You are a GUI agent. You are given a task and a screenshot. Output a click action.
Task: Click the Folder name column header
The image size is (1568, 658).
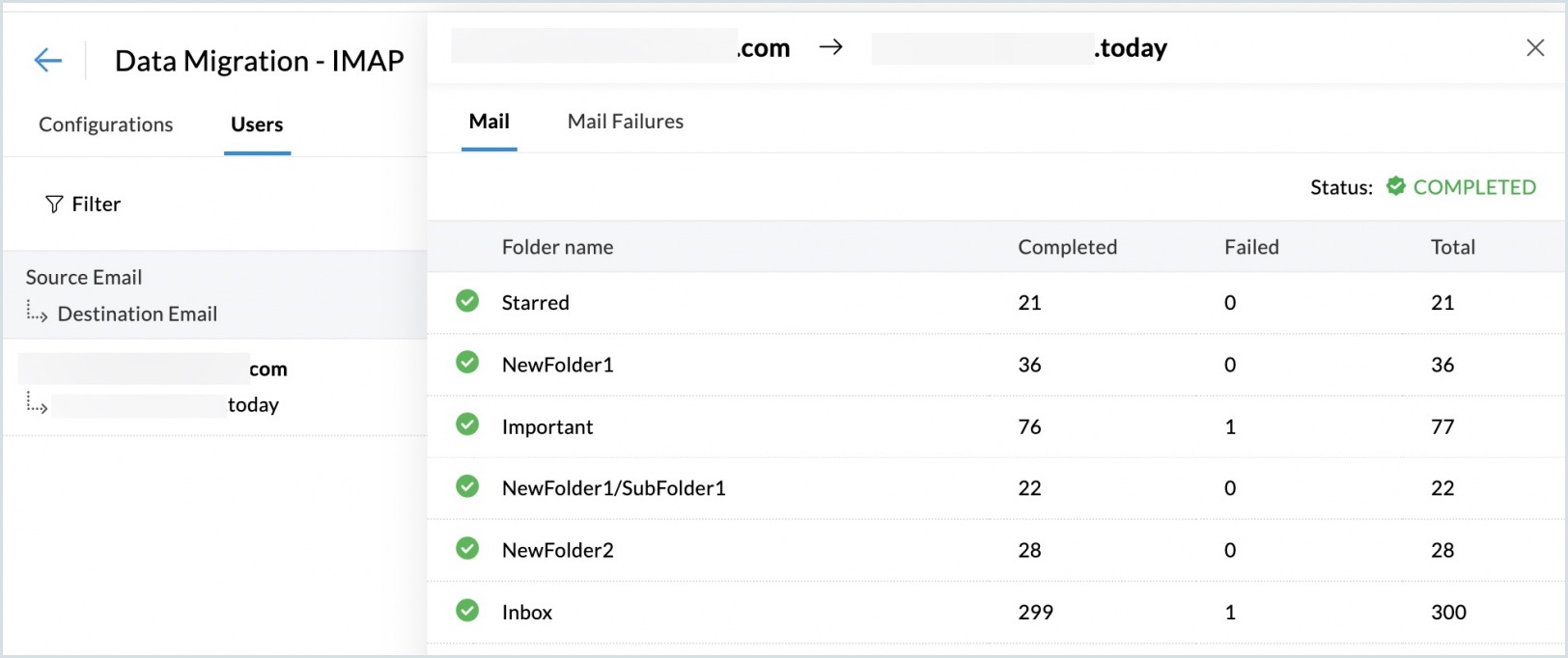[x=557, y=247]
